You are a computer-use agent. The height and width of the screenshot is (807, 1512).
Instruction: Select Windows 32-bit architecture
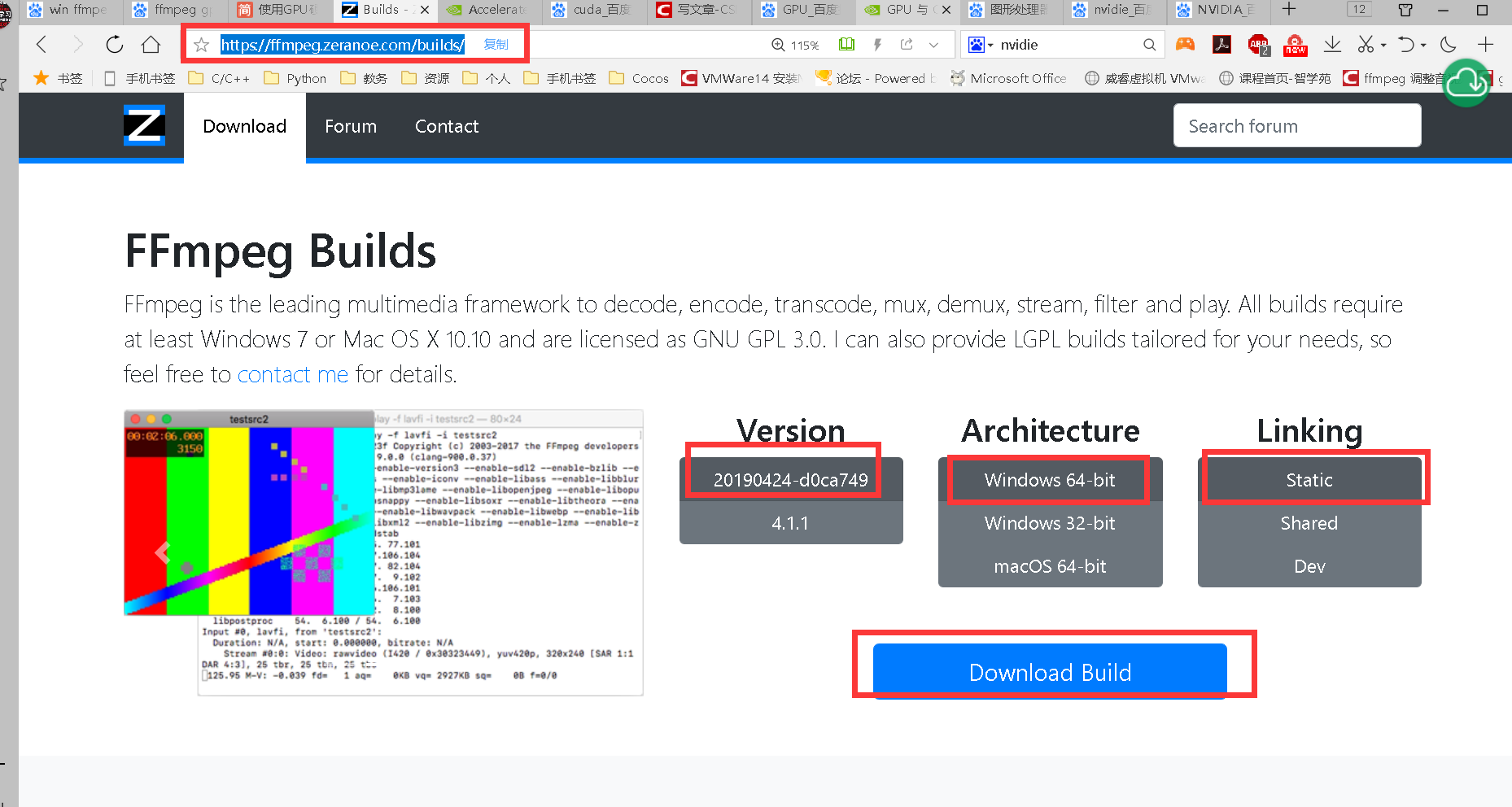click(1050, 523)
